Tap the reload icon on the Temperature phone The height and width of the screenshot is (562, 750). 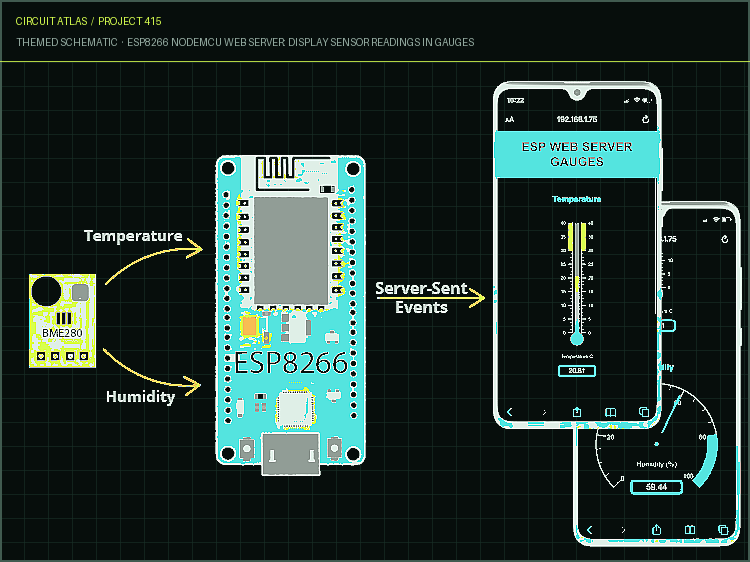(x=645, y=119)
